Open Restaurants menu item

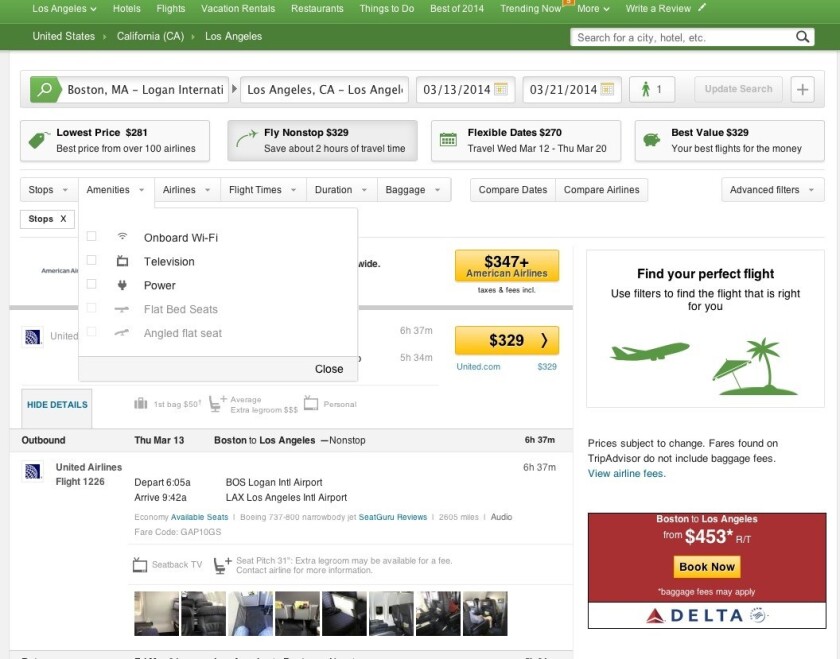[317, 9]
